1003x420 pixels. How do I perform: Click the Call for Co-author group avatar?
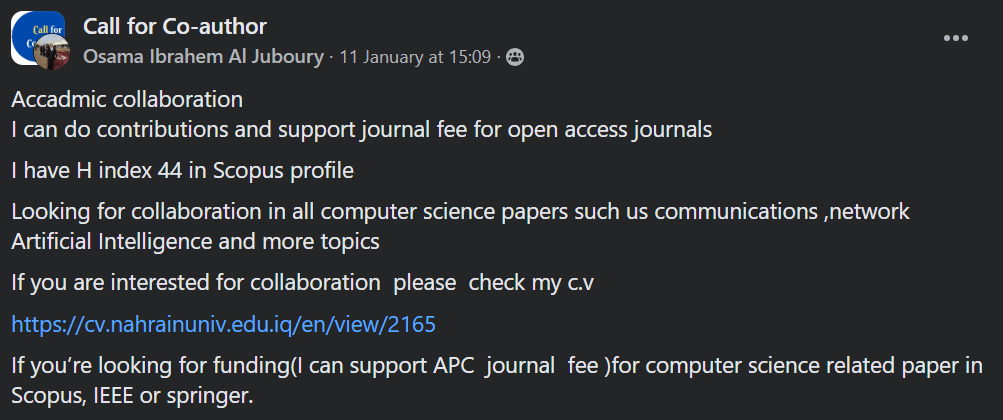click(x=36, y=36)
